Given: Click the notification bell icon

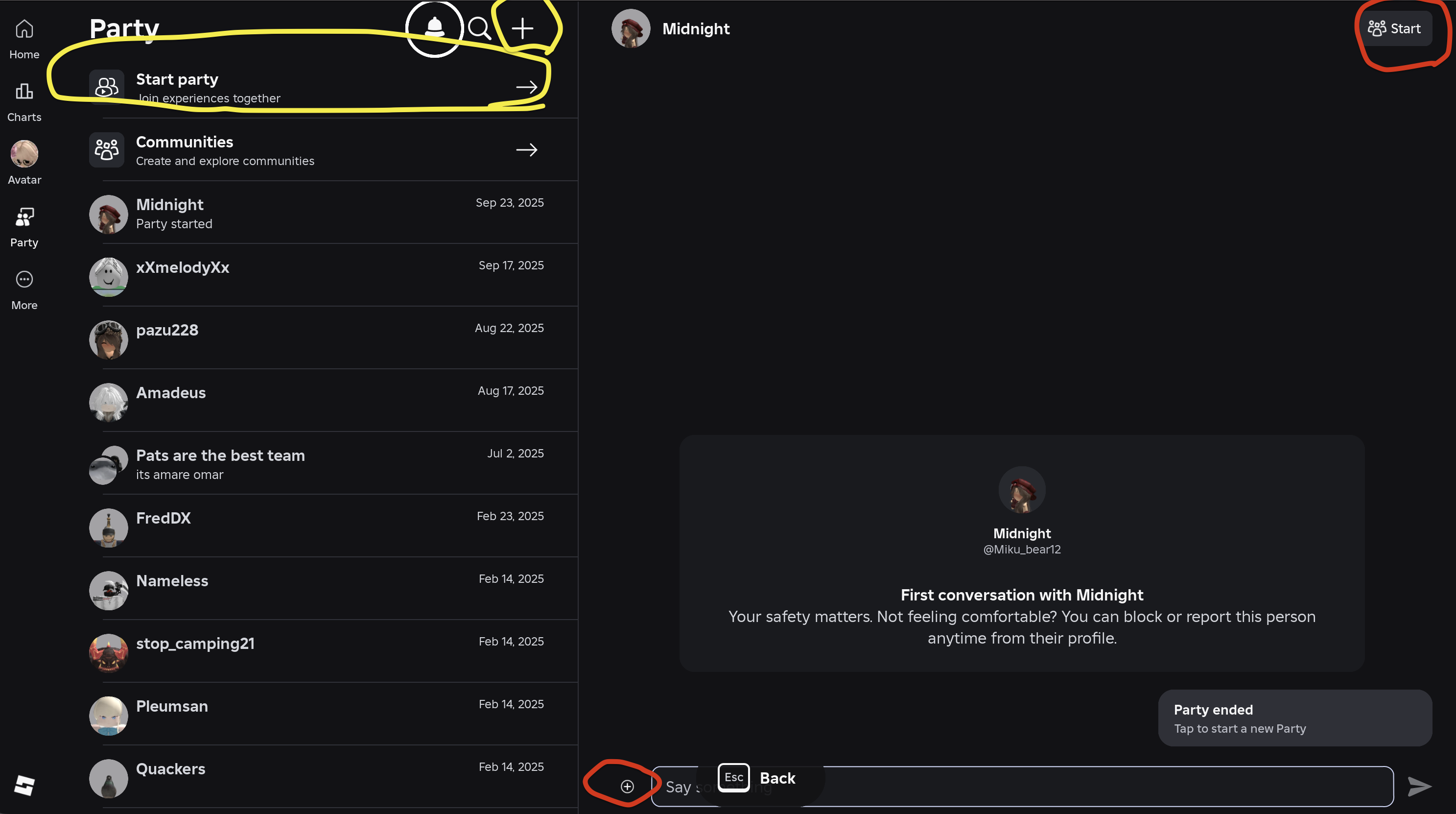Looking at the screenshot, I should 434,28.
